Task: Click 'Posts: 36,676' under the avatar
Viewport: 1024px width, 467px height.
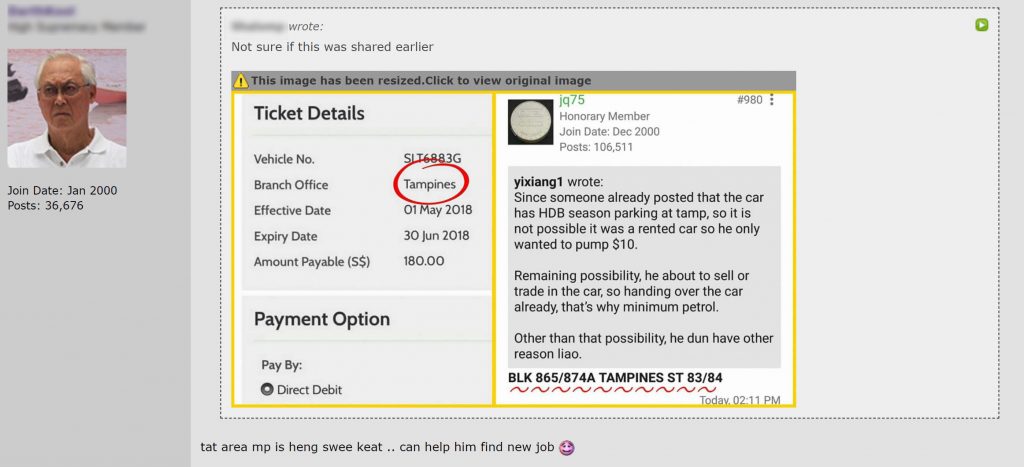Action: [x=46, y=206]
